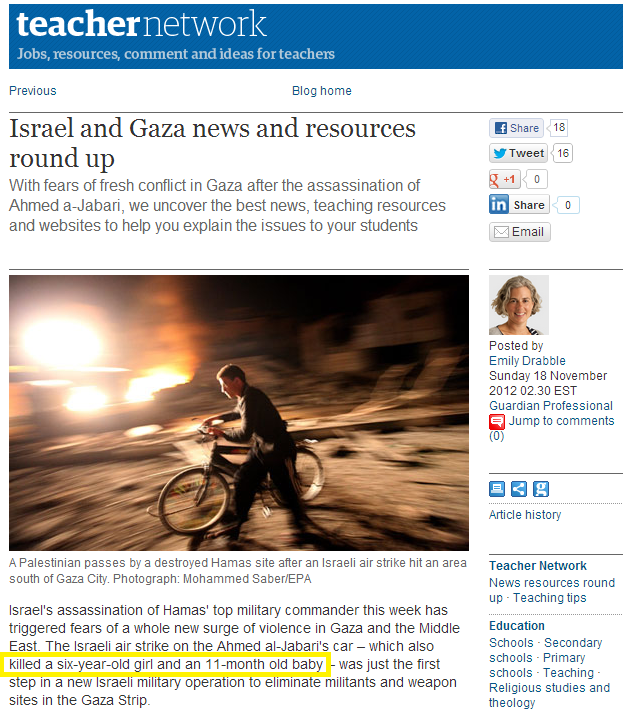Open the Guardian Professional link
The width and height of the screenshot is (623, 709).
click(x=551, y=406)
